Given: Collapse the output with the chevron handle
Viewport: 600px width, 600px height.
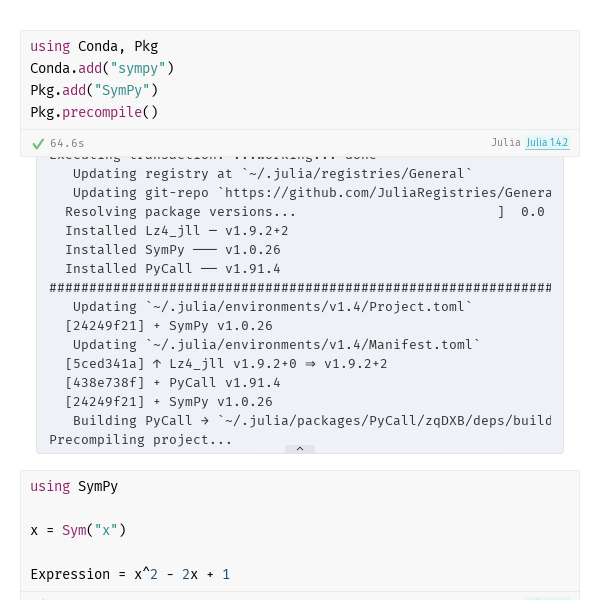Looking at the screenshot, I should (300, 449).
